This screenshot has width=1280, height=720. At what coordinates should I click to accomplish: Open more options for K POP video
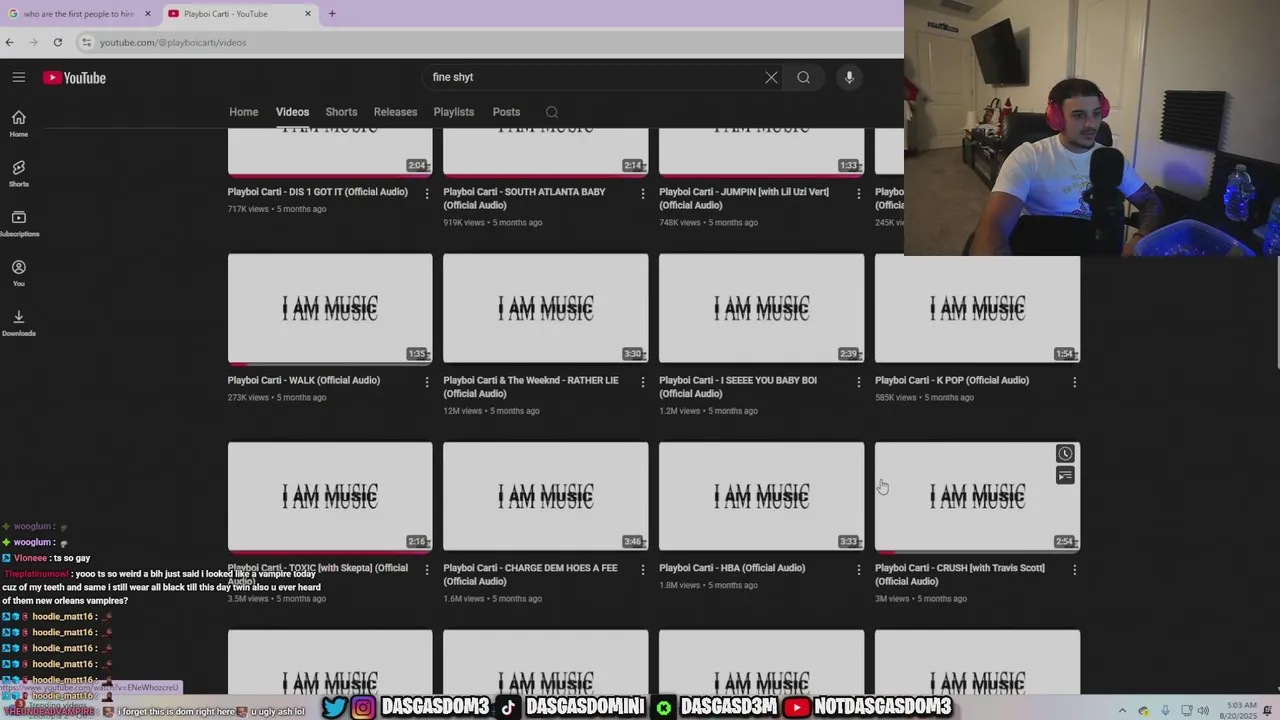point(1074,382)
